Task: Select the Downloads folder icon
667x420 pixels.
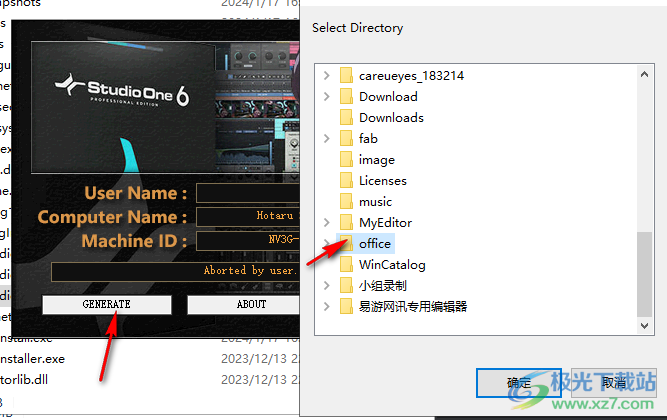Action: coord(346,117)
